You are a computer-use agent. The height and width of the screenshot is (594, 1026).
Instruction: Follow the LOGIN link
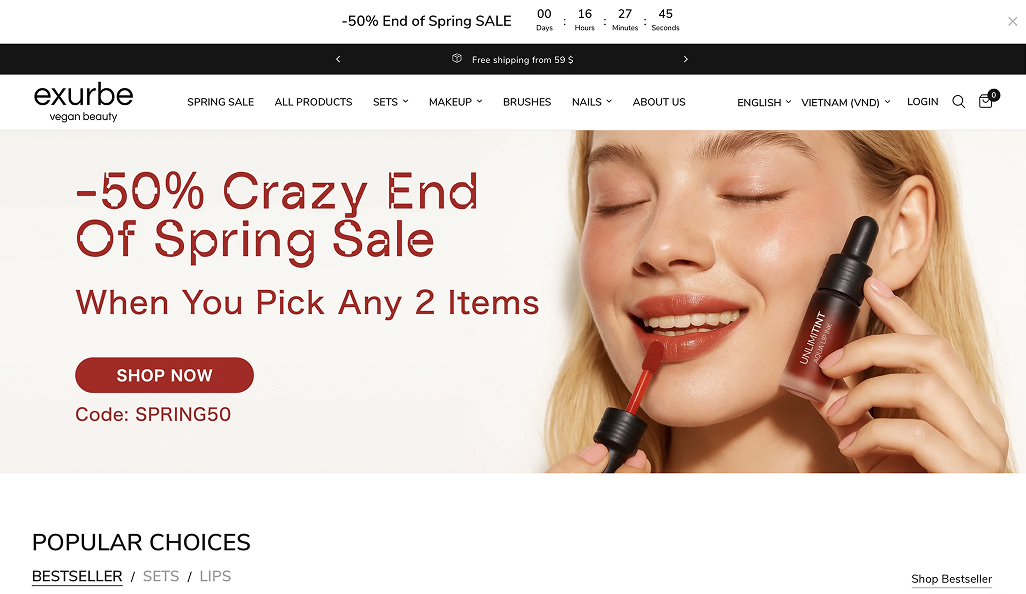(x=923, y=101)
